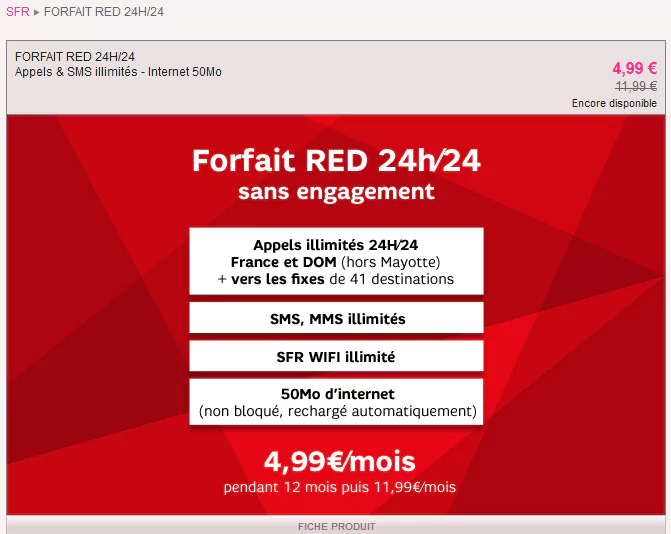The height and width of the screenshot is (534, 671).
Task: Click the 'France et DOM (hors Mayotte)' line
Action: tap(336, 262)
